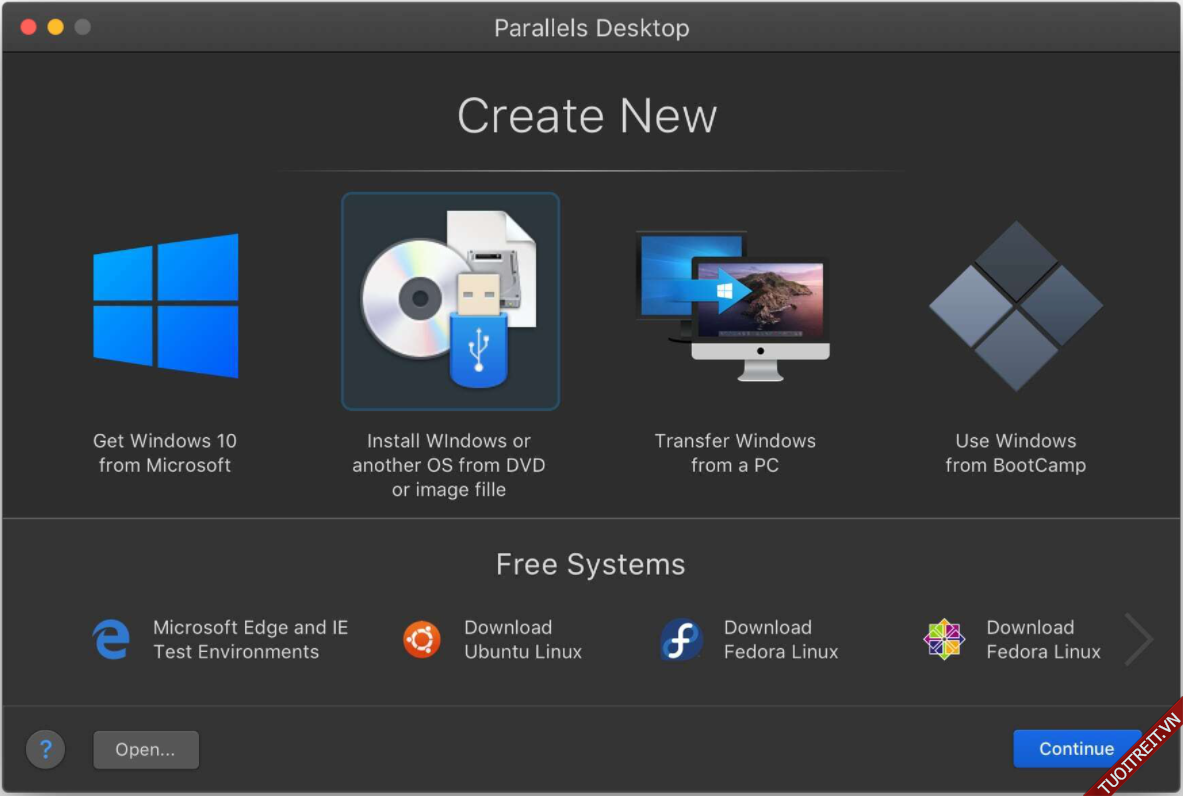
Task: Minimize window using the yellow button
Action: click(55, 27)
